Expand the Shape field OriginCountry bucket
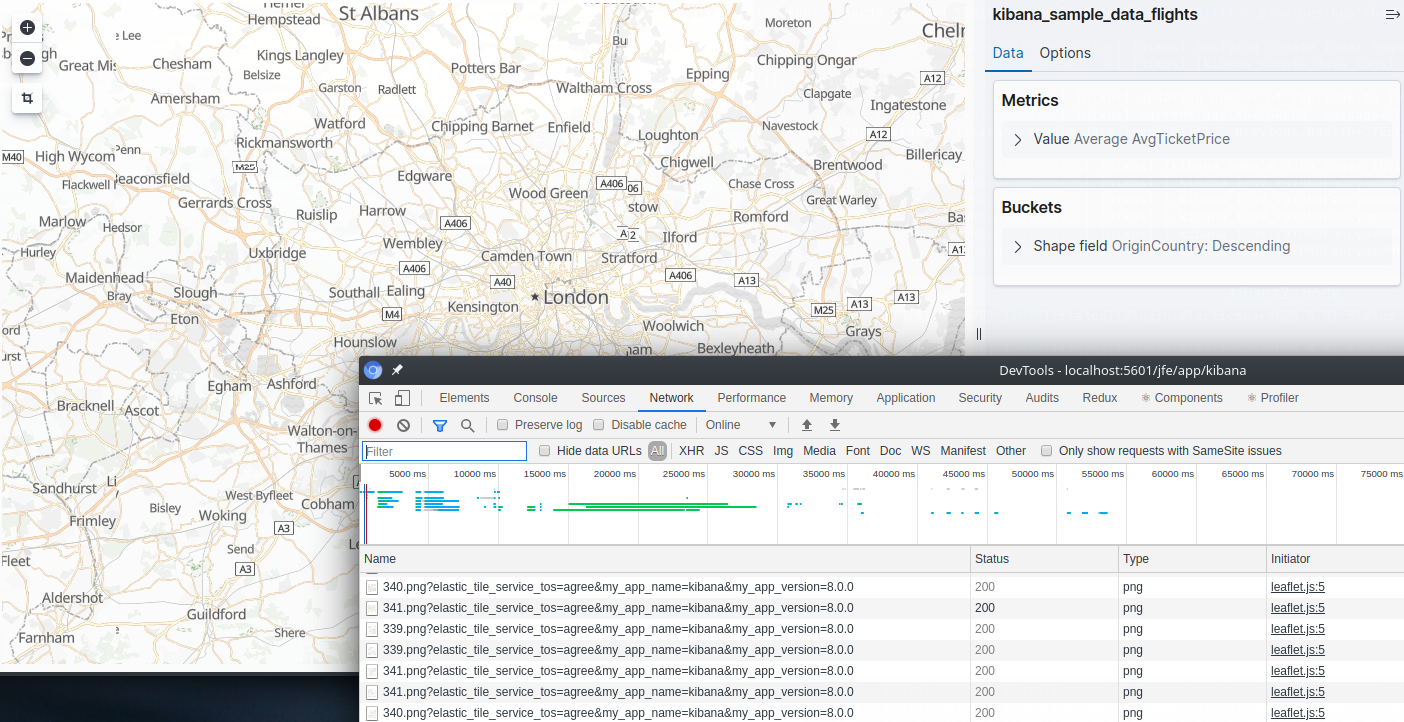The image size is (1404, 722). (1197, 246)
